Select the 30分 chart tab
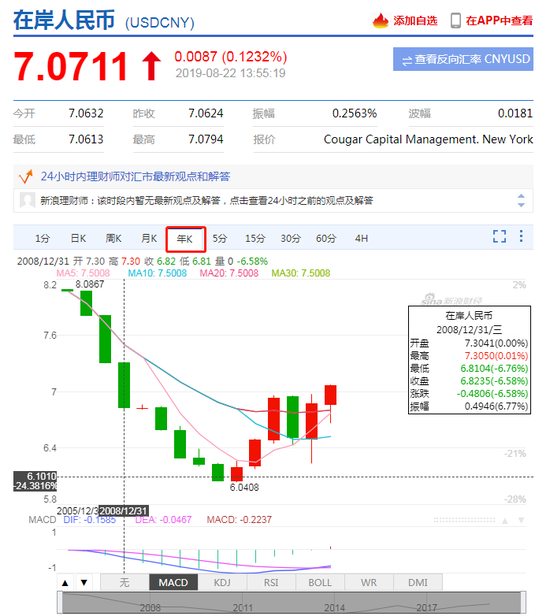The height and width of the screenshot is (616, 550). [291, 238]
